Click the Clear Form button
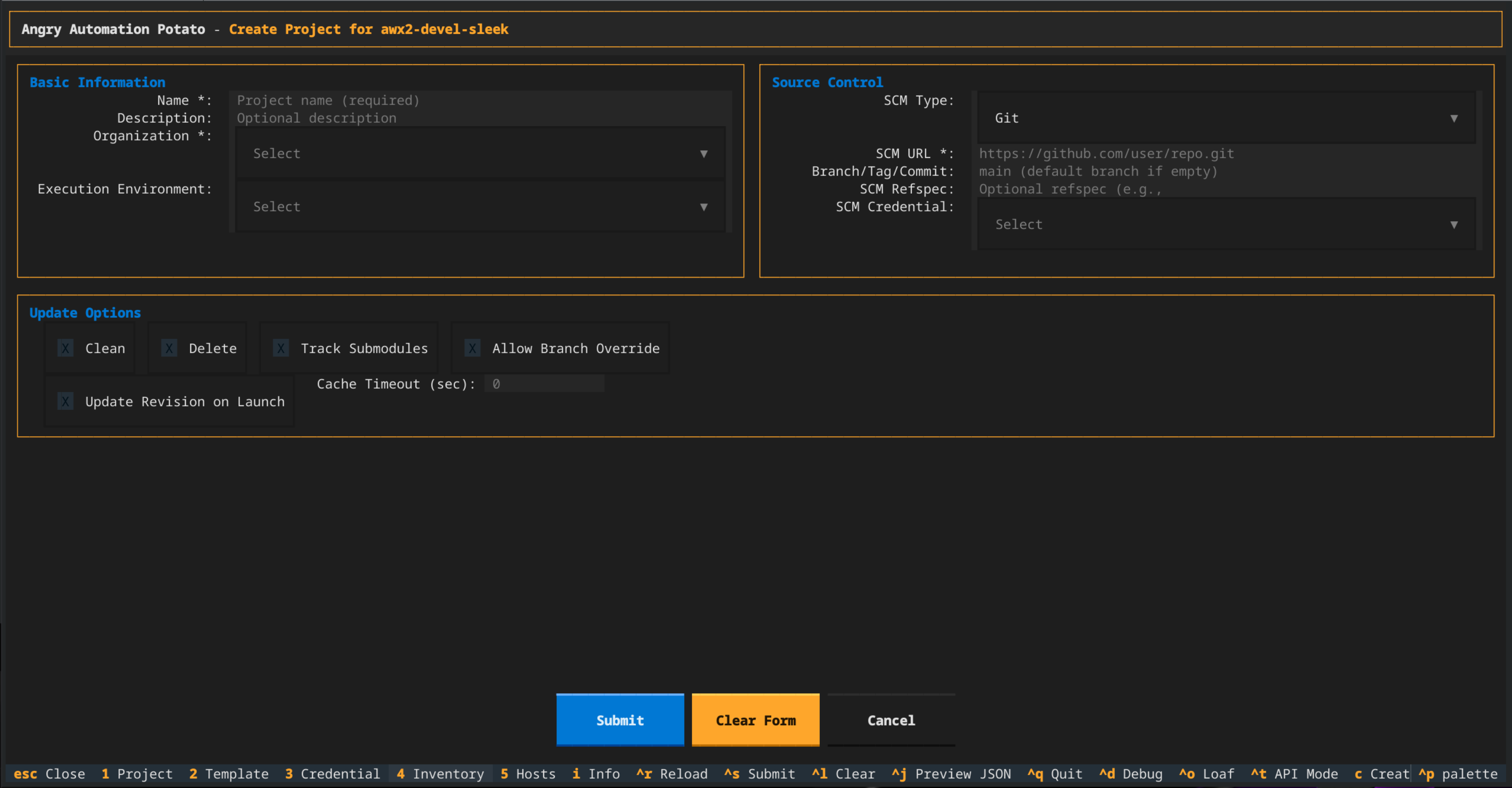 click(x=756, y=720)
